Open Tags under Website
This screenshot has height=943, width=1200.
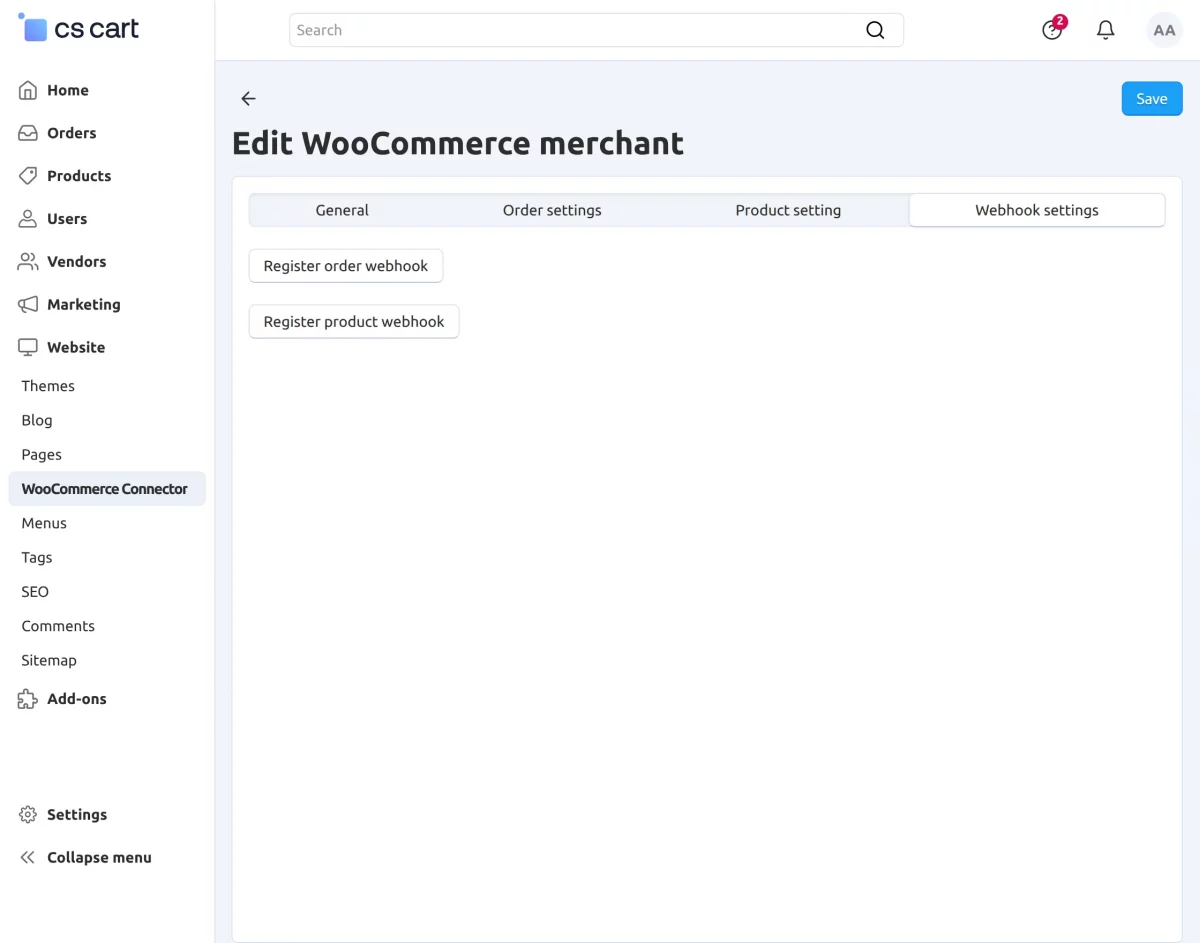coord(37,558)
